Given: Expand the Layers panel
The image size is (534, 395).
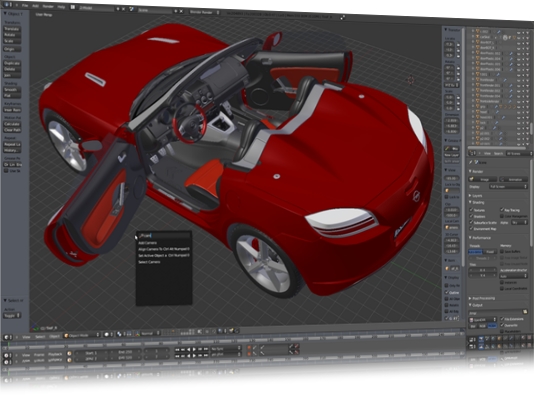Looking at the screenshot, I should [476, 195].
